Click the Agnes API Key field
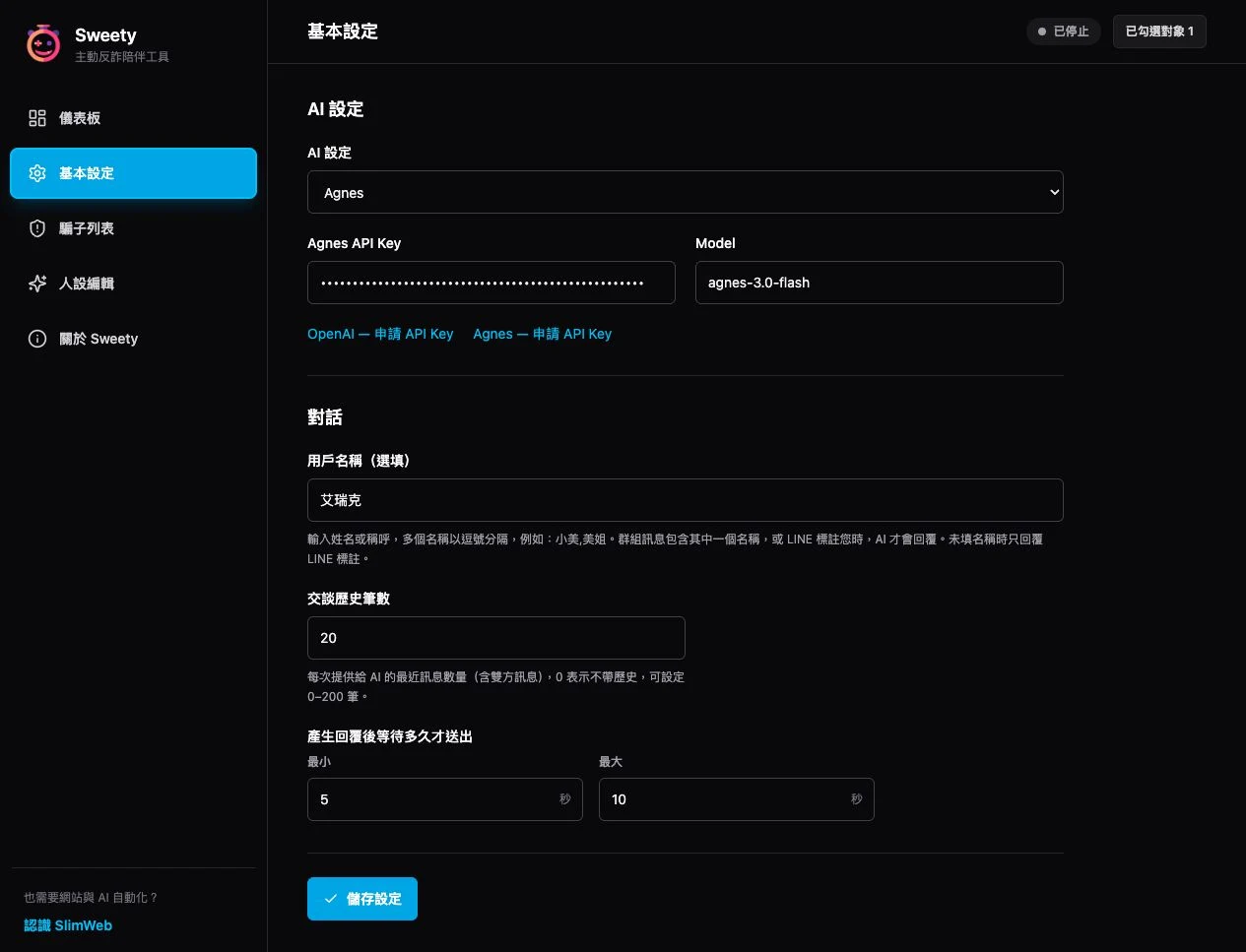Image resolution: width=1246 pixels, height=952 pixels. point(491,283)
